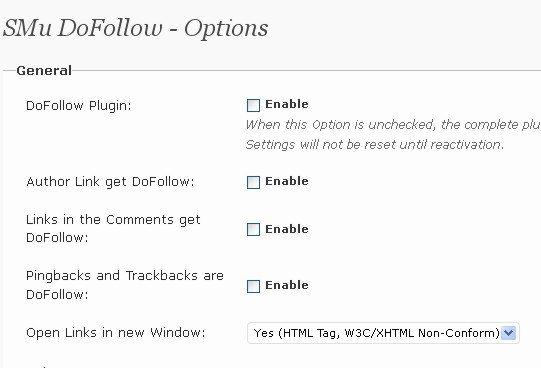The image size is (541, 368).
Task: Click the 'Settings will not be reset' note
Action: [375, 144]
